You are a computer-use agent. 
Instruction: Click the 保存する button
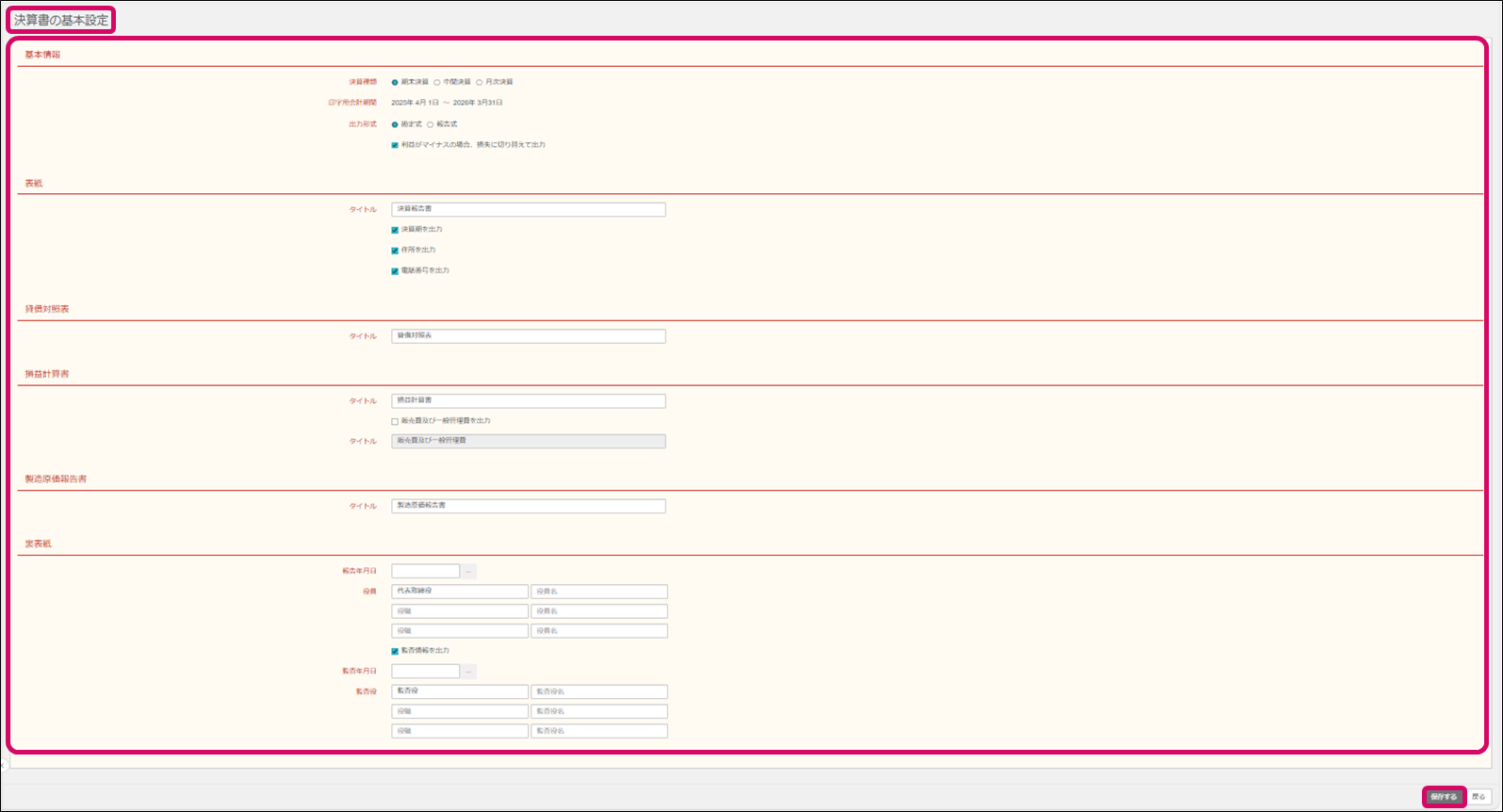(x=1443, y=797)
